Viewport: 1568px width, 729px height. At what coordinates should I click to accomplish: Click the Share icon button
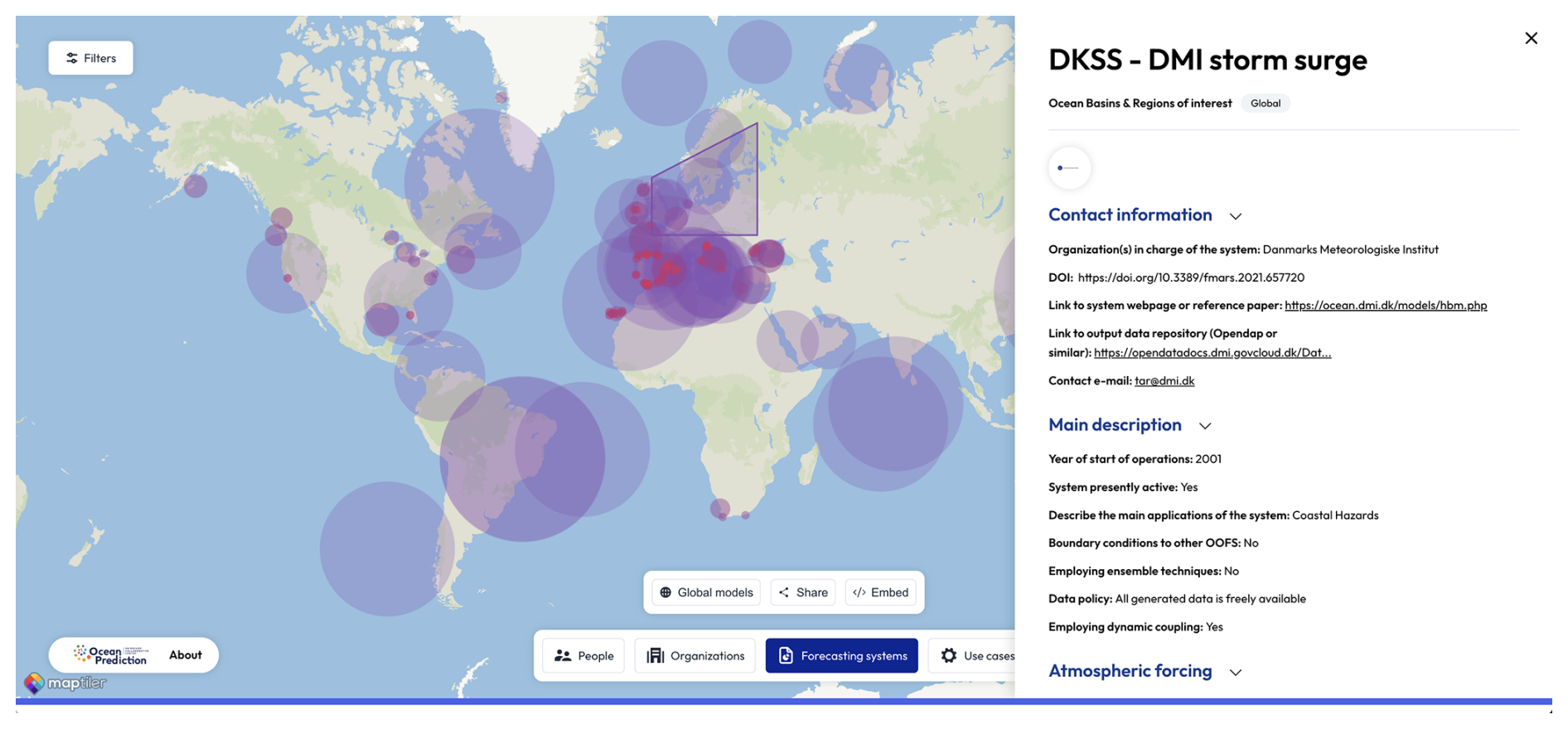pyautogui.click(x=803, y=592)
